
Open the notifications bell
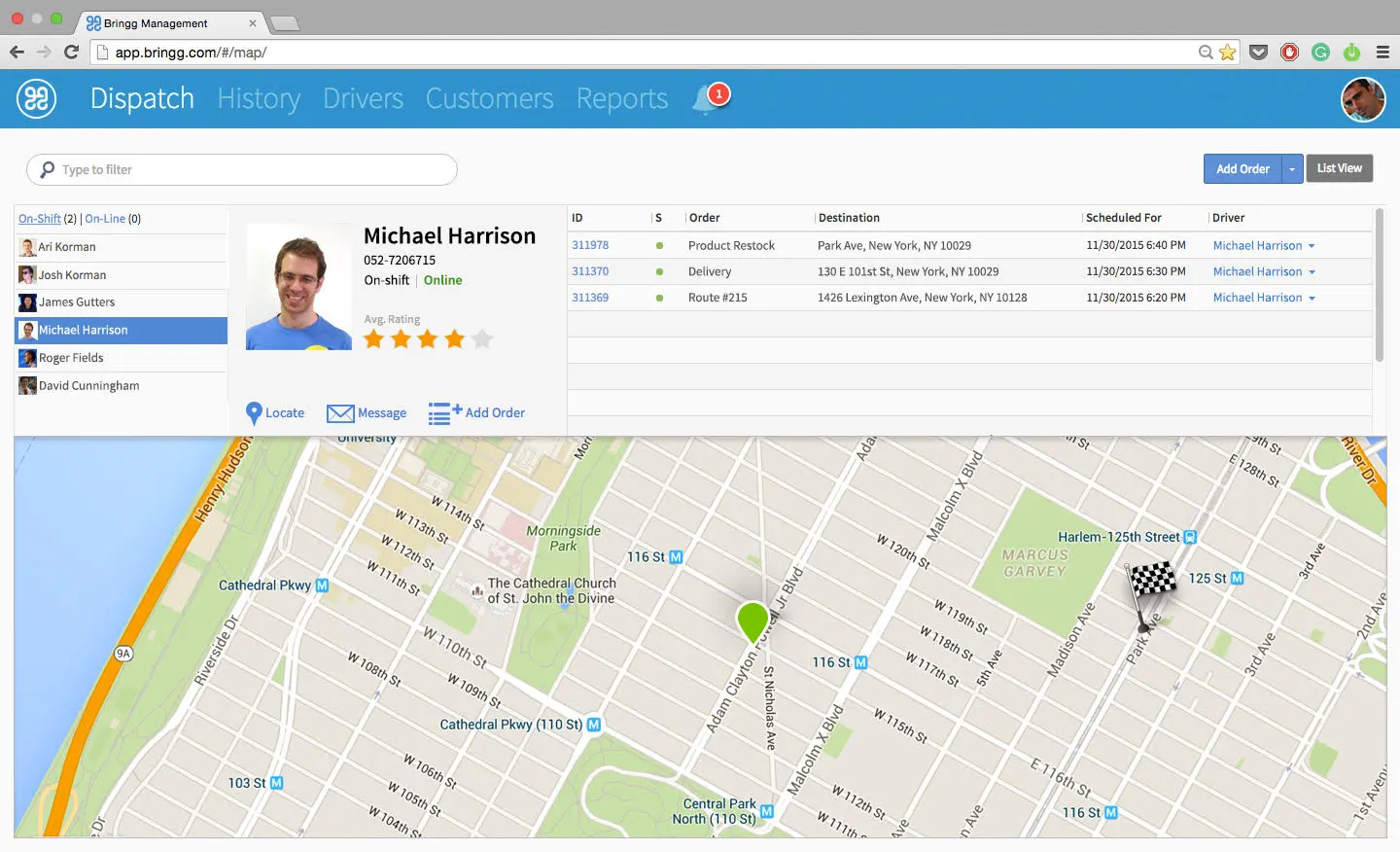[706, 99]
